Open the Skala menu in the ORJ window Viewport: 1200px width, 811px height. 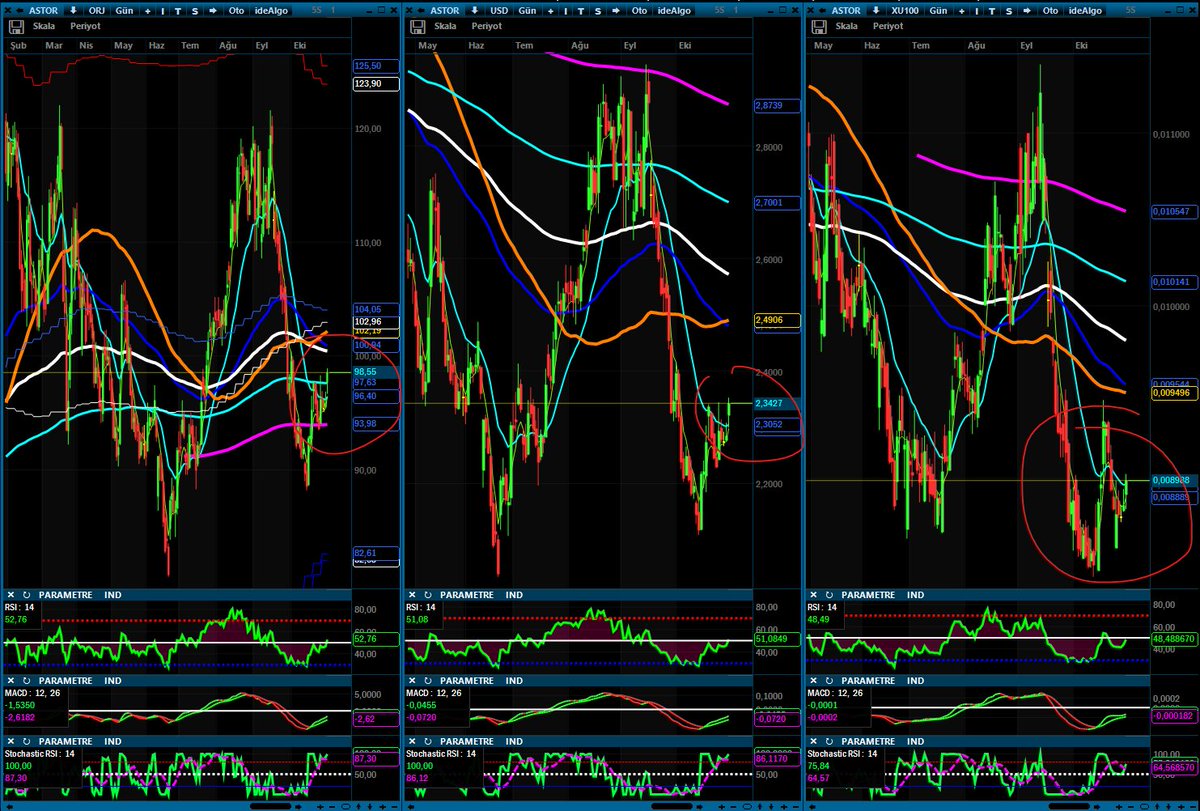pos(44,27)
